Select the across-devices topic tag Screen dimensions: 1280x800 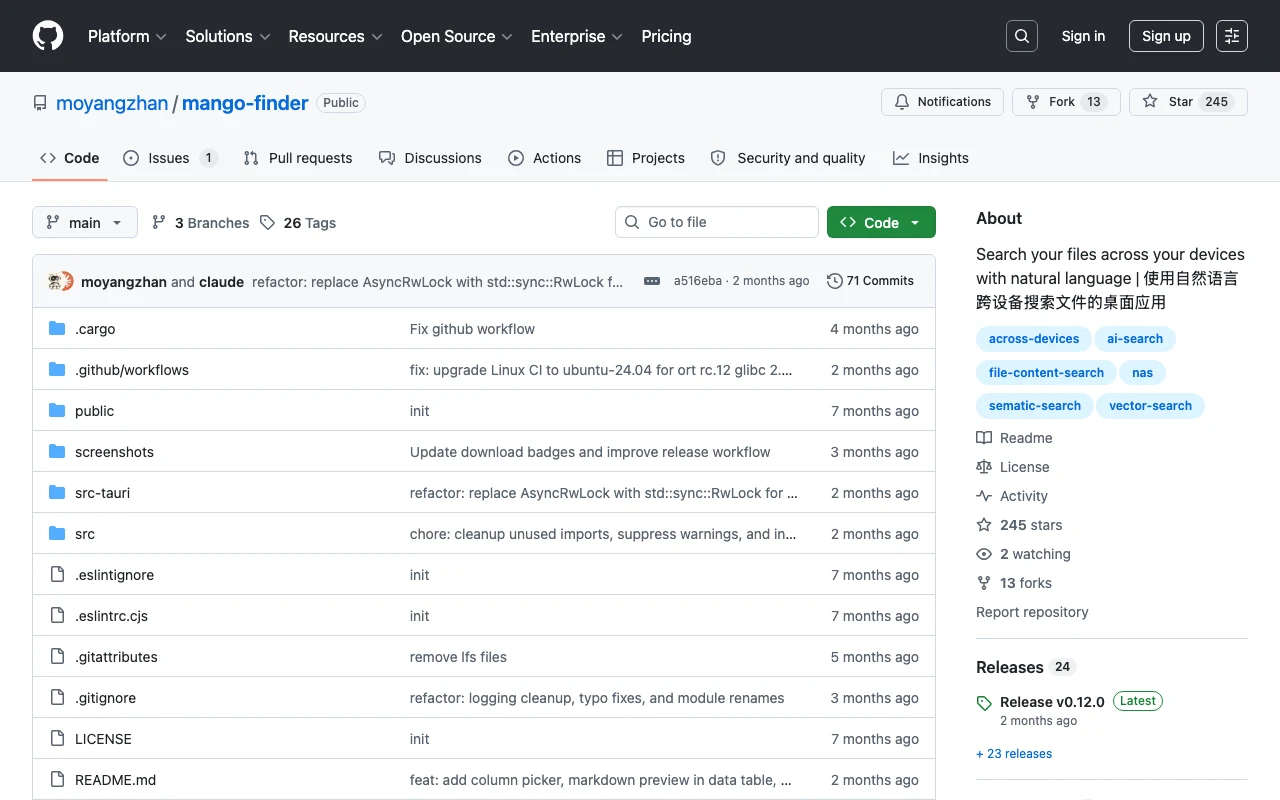[x=1034, y=339]
